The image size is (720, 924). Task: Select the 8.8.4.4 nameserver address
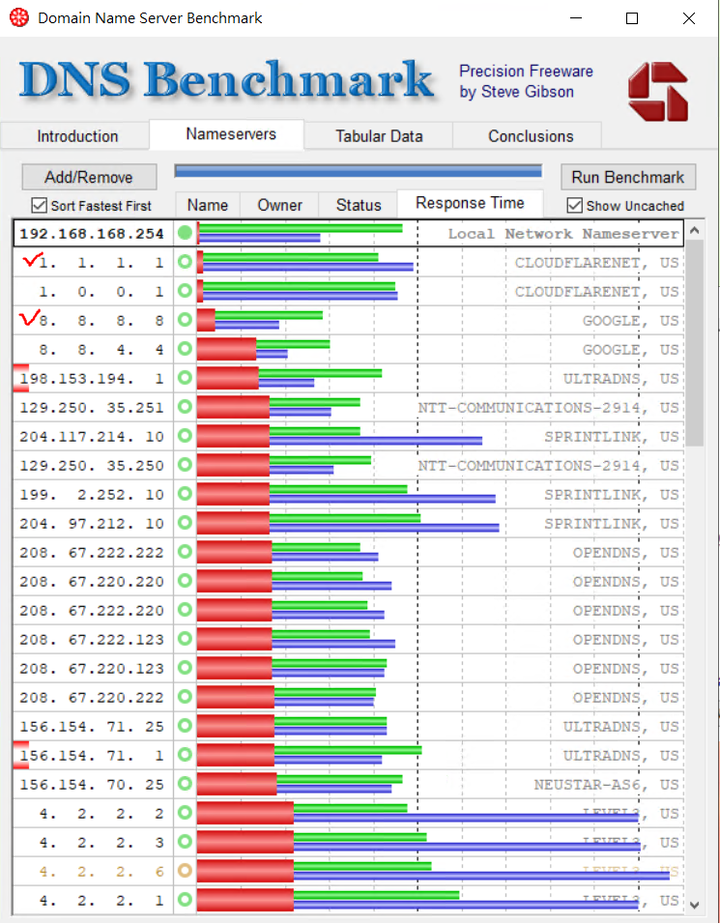point(101,349)
